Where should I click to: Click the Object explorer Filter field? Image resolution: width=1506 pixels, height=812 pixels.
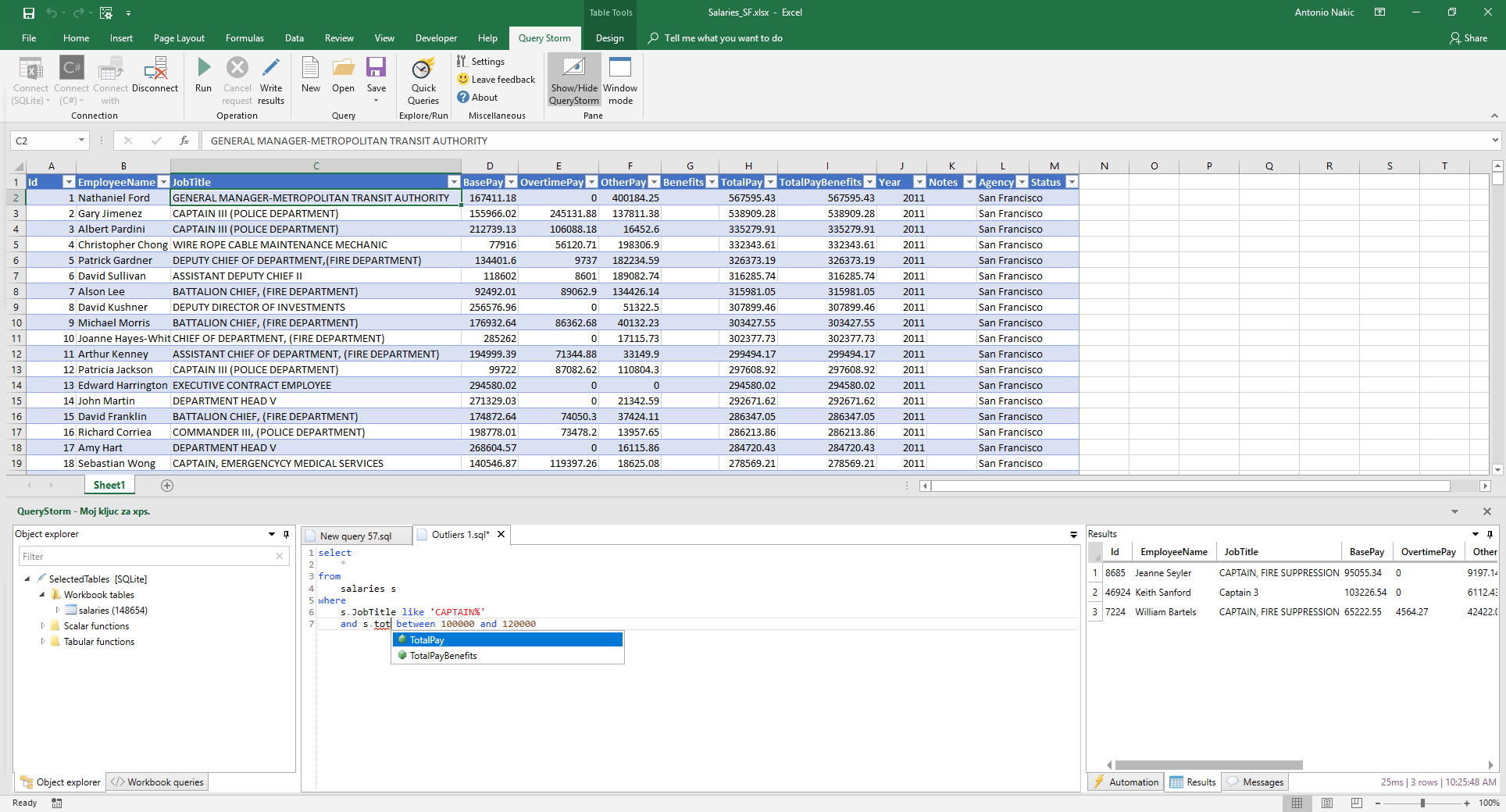coord(147,557)
